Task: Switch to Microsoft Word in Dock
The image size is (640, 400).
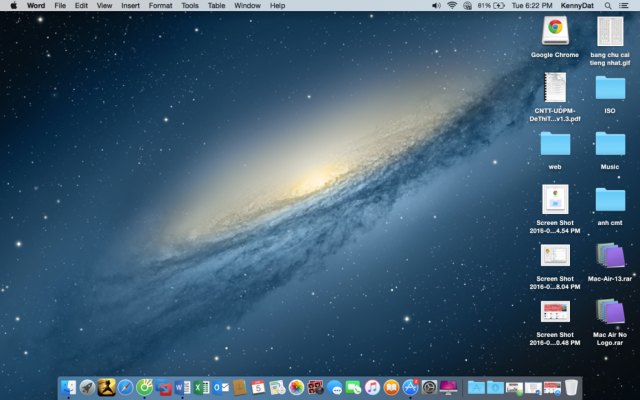Action: pos(182,387)
